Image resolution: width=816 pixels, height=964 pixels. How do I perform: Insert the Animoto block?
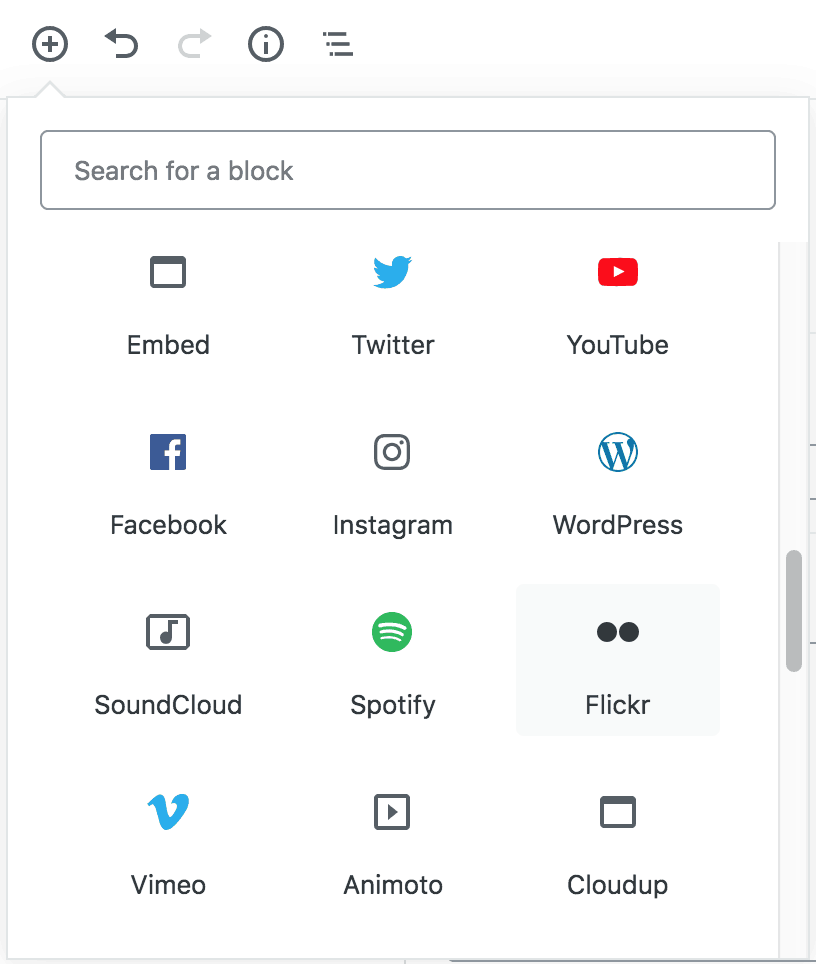point(393,840)
